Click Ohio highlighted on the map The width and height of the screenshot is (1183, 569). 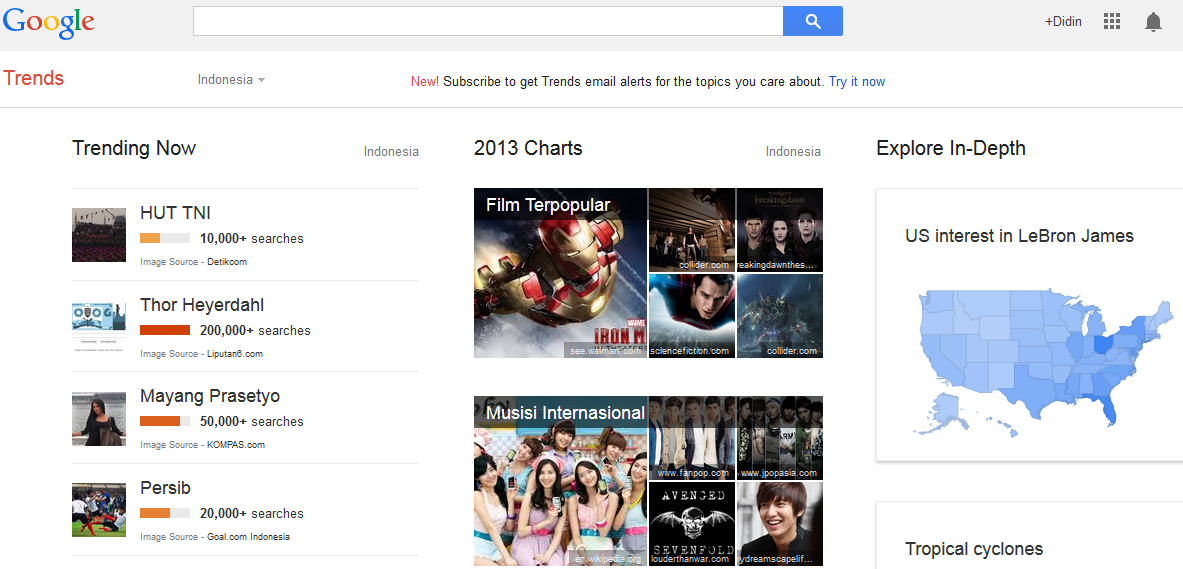tap(1102, 346)
